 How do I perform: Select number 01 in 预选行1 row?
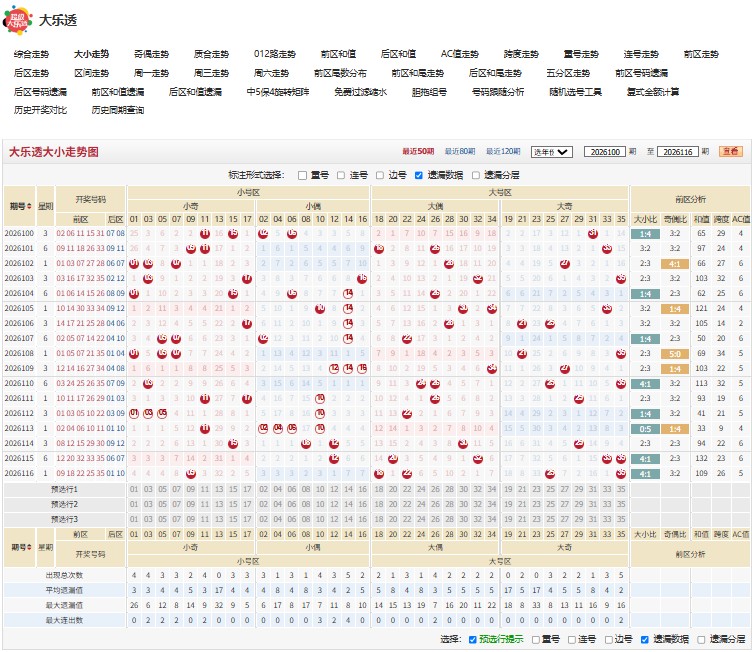point(134,489)
